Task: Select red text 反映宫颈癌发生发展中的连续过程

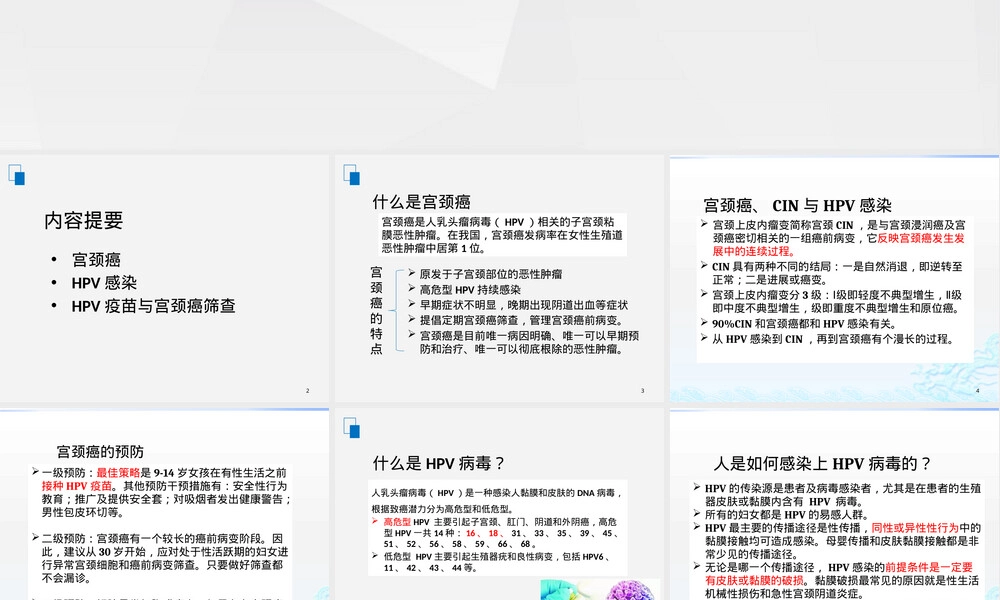Action: pos(838,244)
